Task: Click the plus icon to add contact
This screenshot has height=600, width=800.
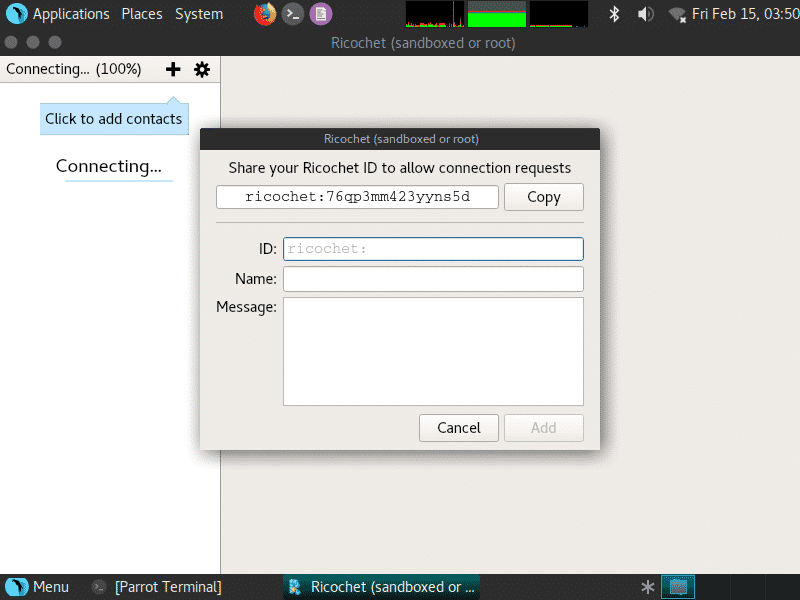Action: (x=173, y=69)
